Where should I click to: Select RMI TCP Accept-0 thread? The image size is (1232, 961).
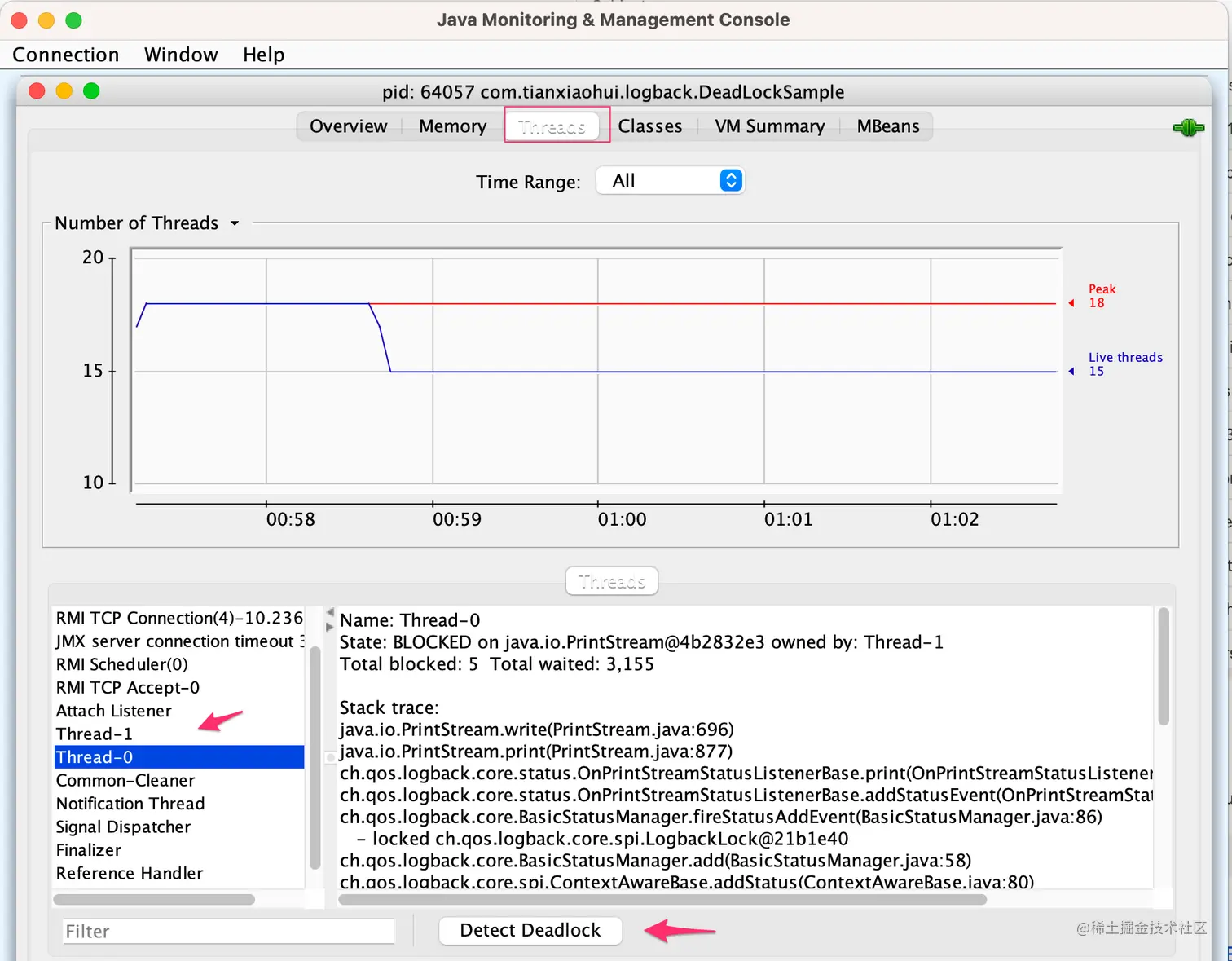click(179, 688)
